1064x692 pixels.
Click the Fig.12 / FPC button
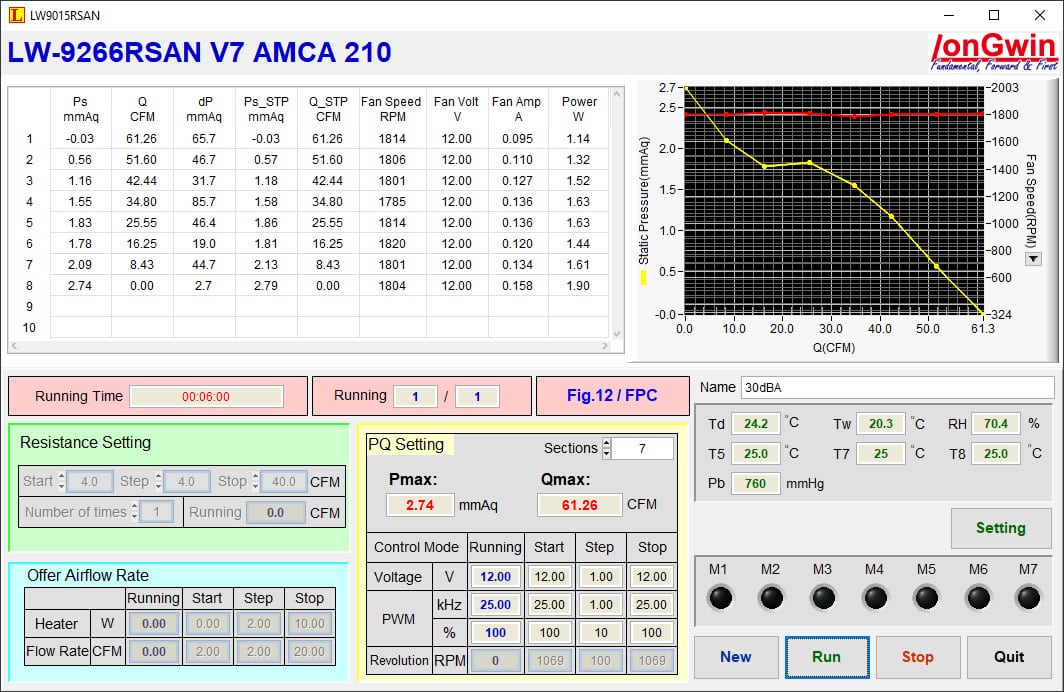tap(612, 396)
